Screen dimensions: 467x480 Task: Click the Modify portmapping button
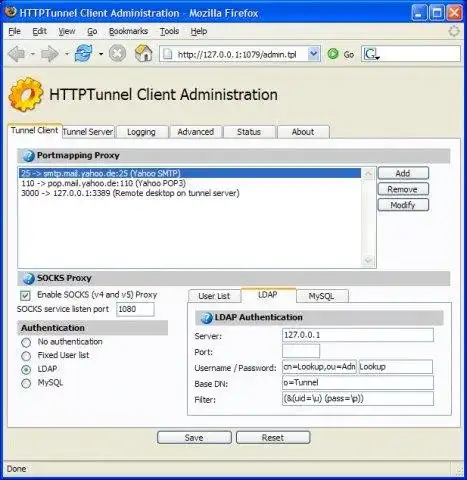click(403, 205)
